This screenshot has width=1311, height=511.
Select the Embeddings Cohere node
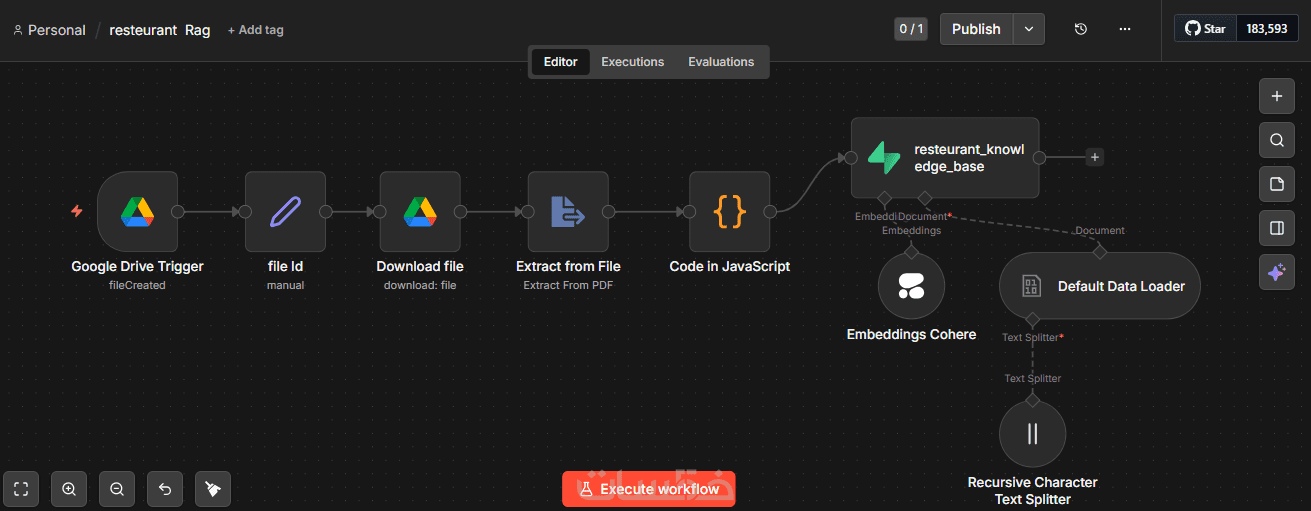pyautogui.click(x=911, y=286)
